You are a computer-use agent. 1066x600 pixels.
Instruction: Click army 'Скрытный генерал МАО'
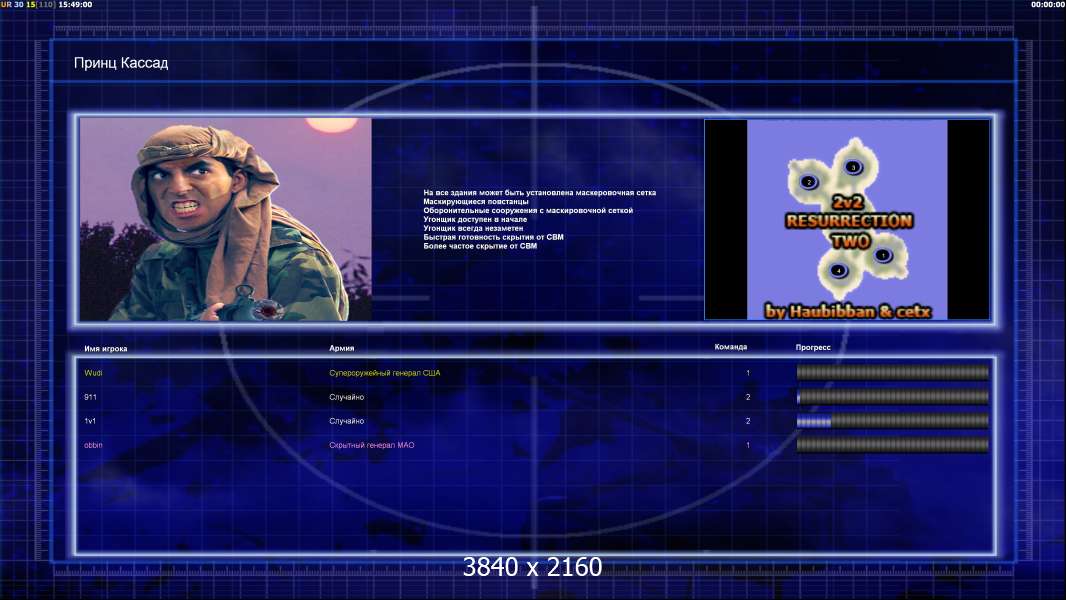pos(372,445)
